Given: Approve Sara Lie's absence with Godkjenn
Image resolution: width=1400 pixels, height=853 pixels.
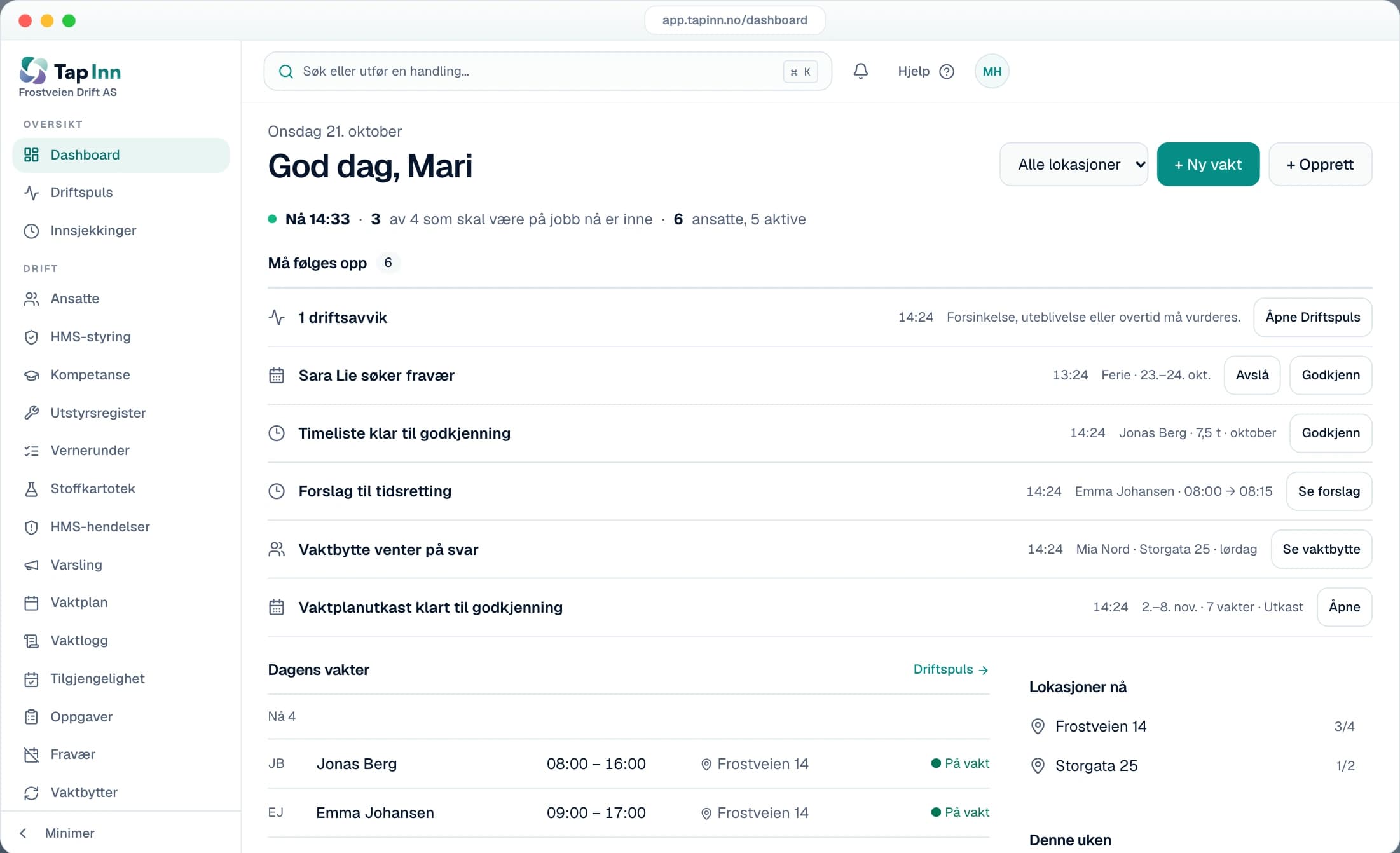Looking at the screenshot, I should (x=1331, y=375).
